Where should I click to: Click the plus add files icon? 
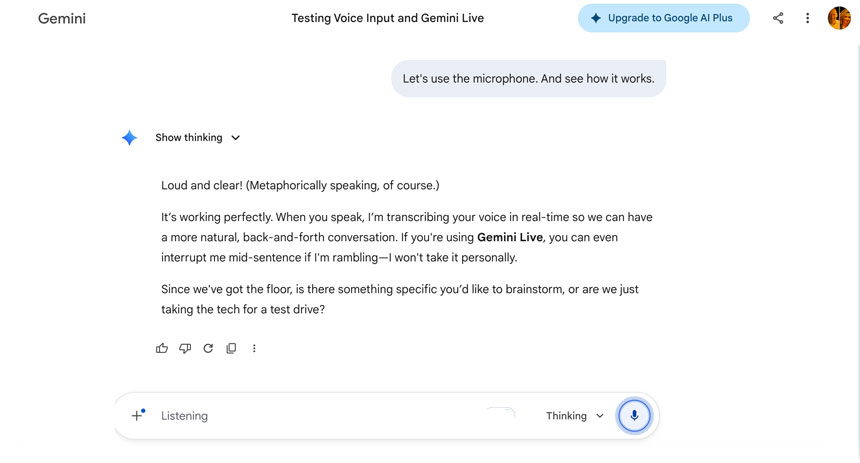[x=138, y=415]
